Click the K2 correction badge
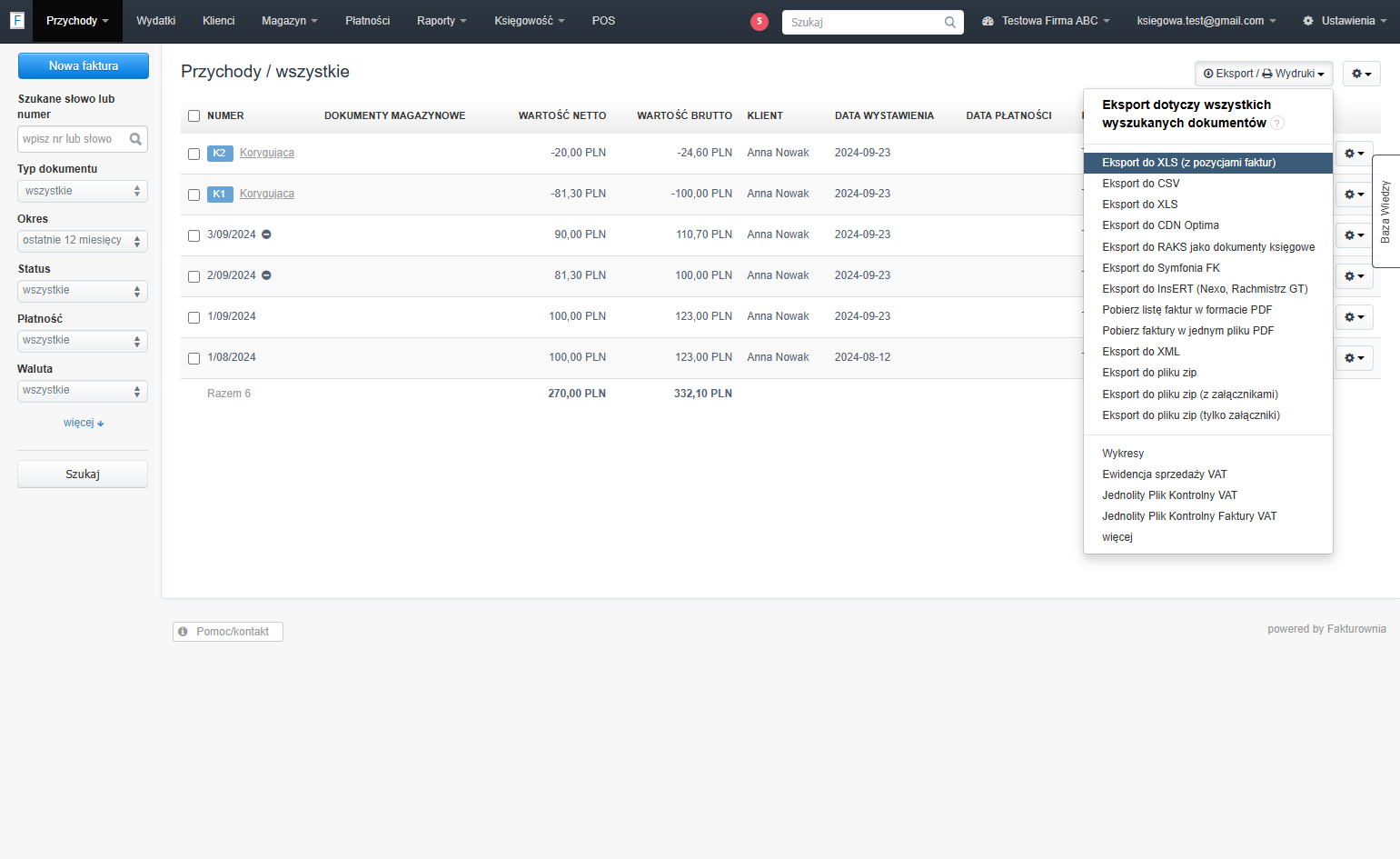This screenshot has height=859, width=1400. pos(219,153)
